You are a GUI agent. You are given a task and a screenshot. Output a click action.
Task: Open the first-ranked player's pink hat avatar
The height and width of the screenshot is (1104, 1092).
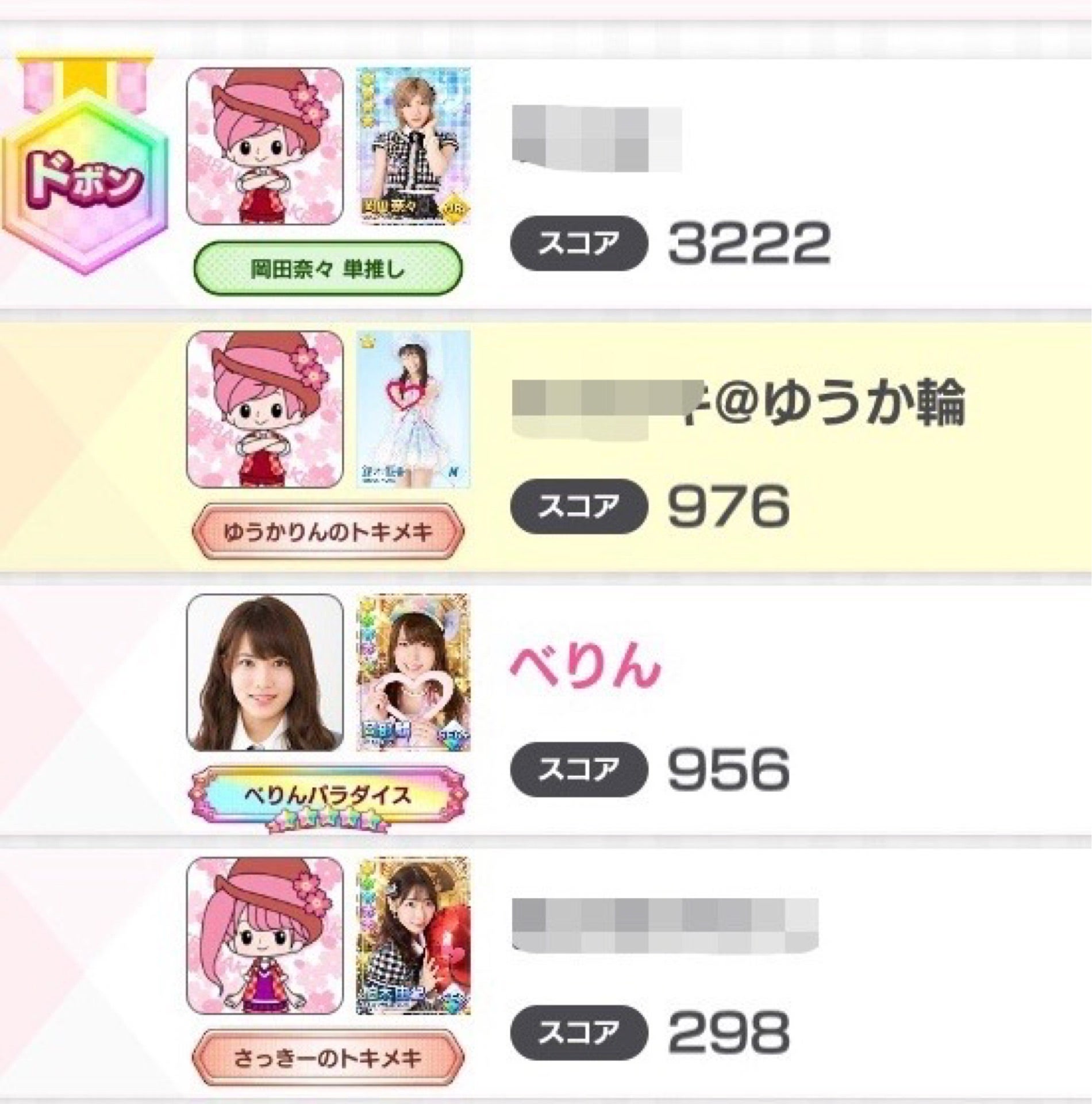[265, 146]
